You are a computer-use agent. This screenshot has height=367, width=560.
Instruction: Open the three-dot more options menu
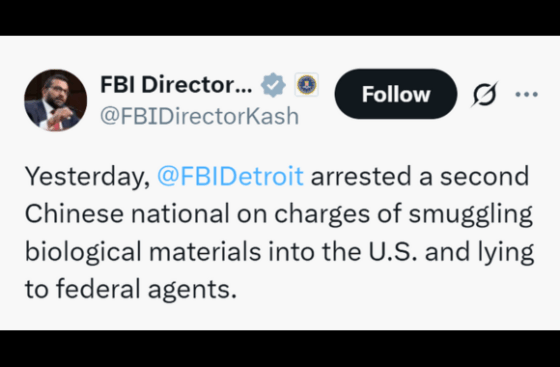point(526,94)
